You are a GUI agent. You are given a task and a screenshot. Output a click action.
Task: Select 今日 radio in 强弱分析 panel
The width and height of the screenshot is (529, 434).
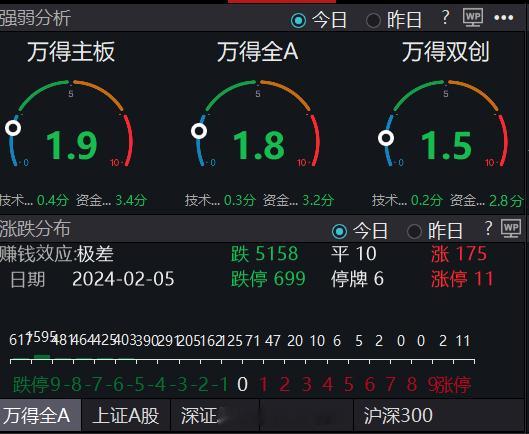(x=299, y=21)
